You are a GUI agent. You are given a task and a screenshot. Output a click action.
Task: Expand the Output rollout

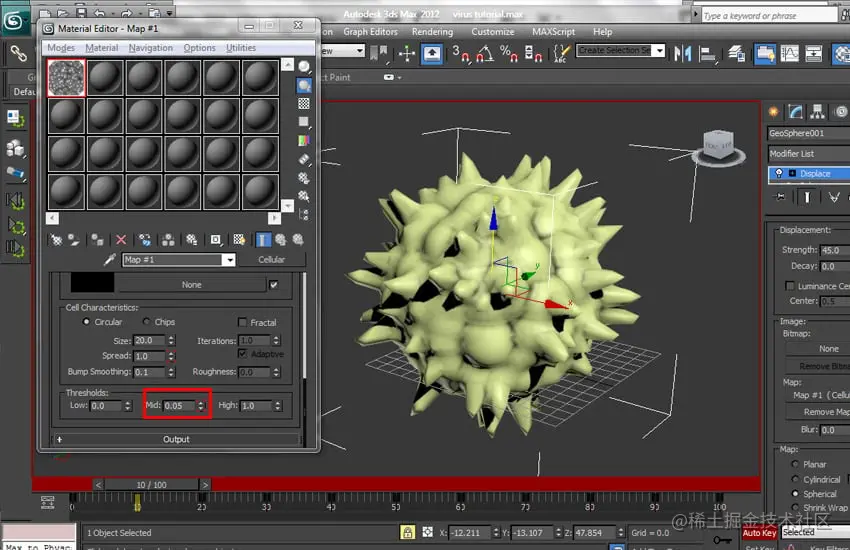(x=176, y=439)
